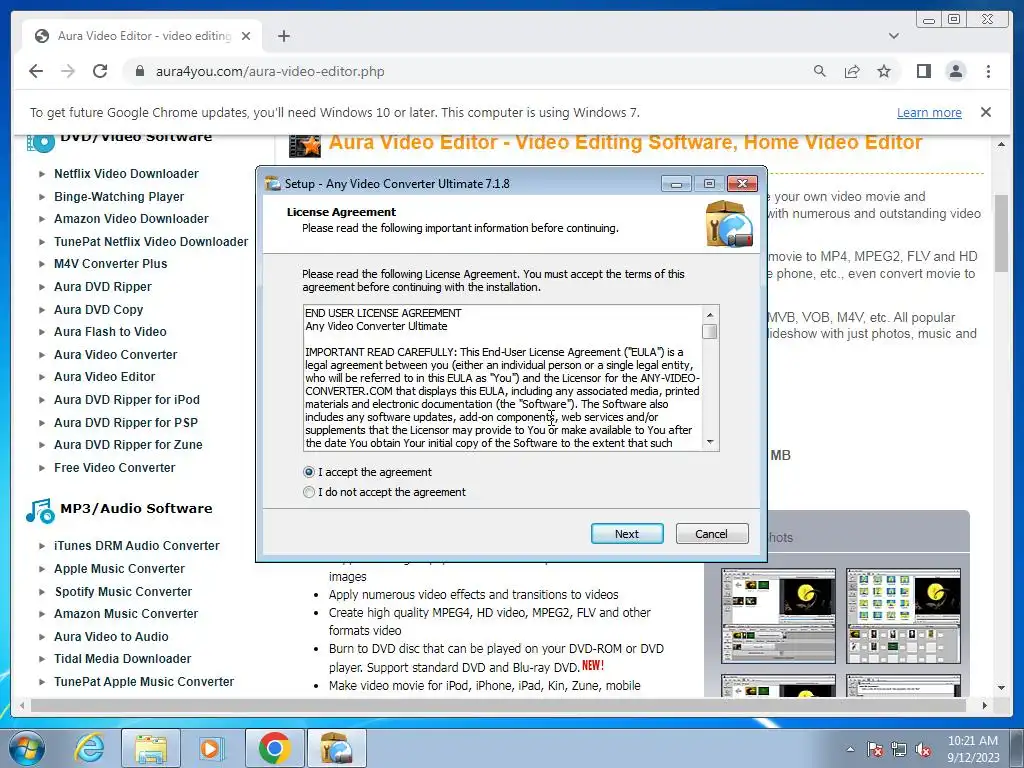Click Next in the Setup dialog
Screen dimensions: 1024x768
(627, 534)
